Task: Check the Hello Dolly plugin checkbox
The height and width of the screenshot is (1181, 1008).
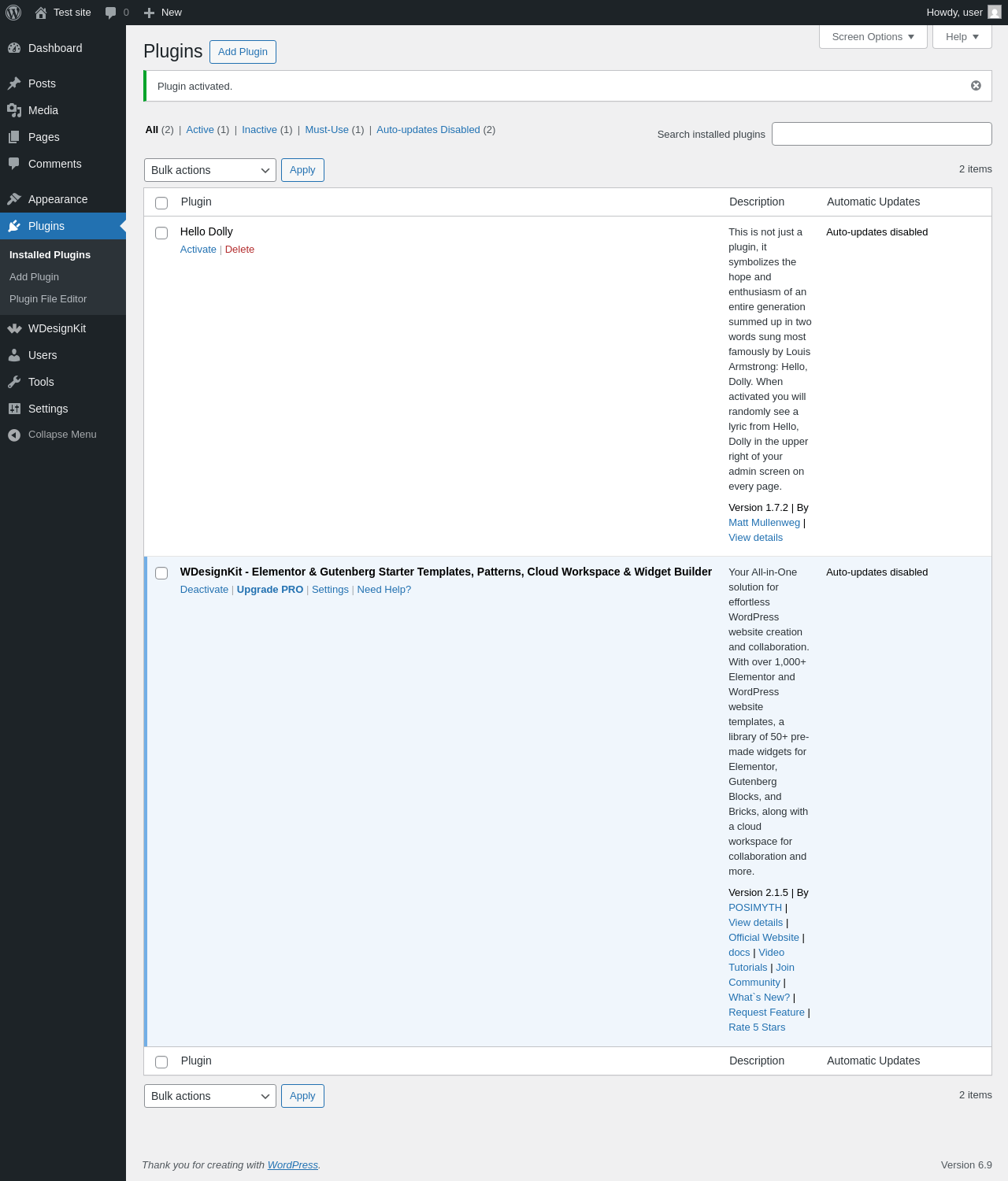Action: pos(161,233)
